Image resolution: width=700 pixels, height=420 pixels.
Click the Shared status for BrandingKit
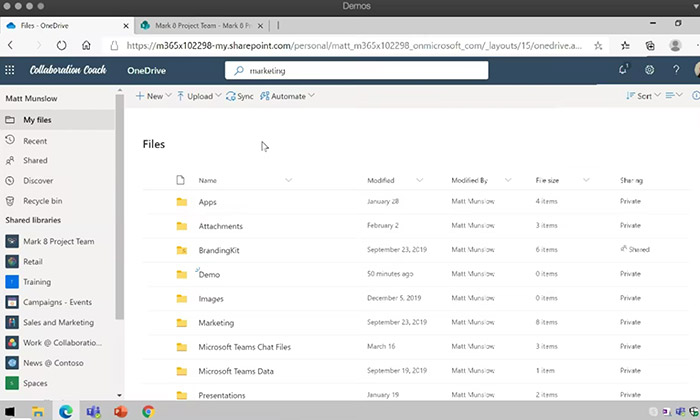click(x=635, y=250)
